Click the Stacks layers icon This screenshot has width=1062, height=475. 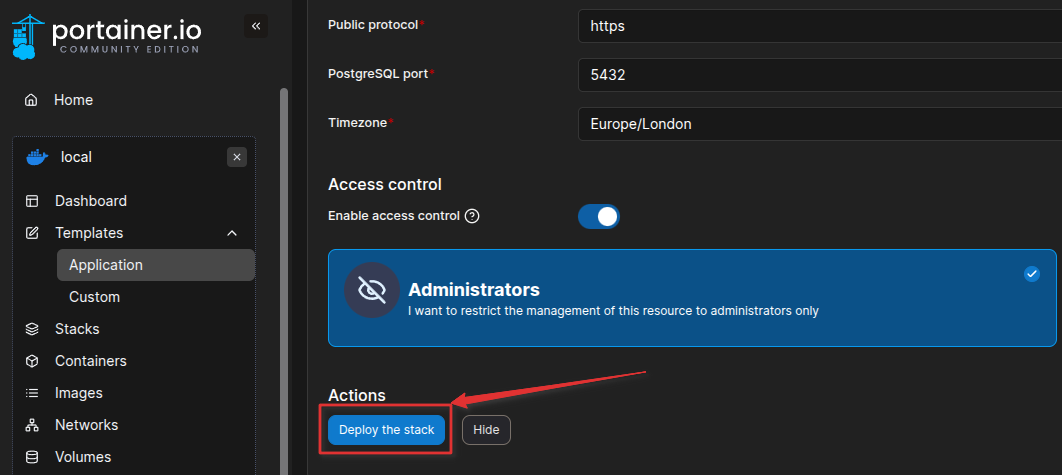pyautogui.click(x=32, y=329)
